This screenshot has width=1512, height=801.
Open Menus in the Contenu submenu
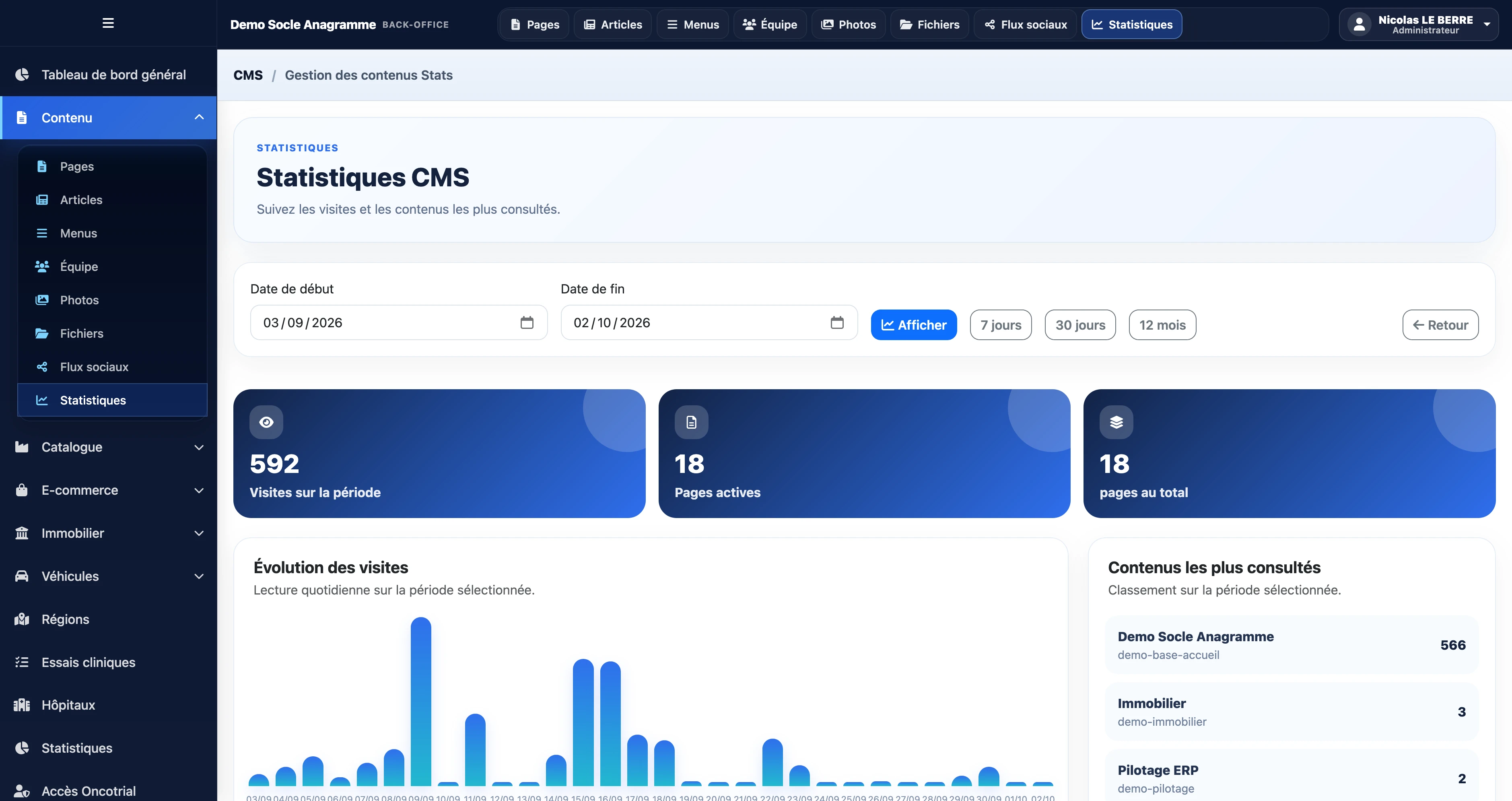pos(112,233)
